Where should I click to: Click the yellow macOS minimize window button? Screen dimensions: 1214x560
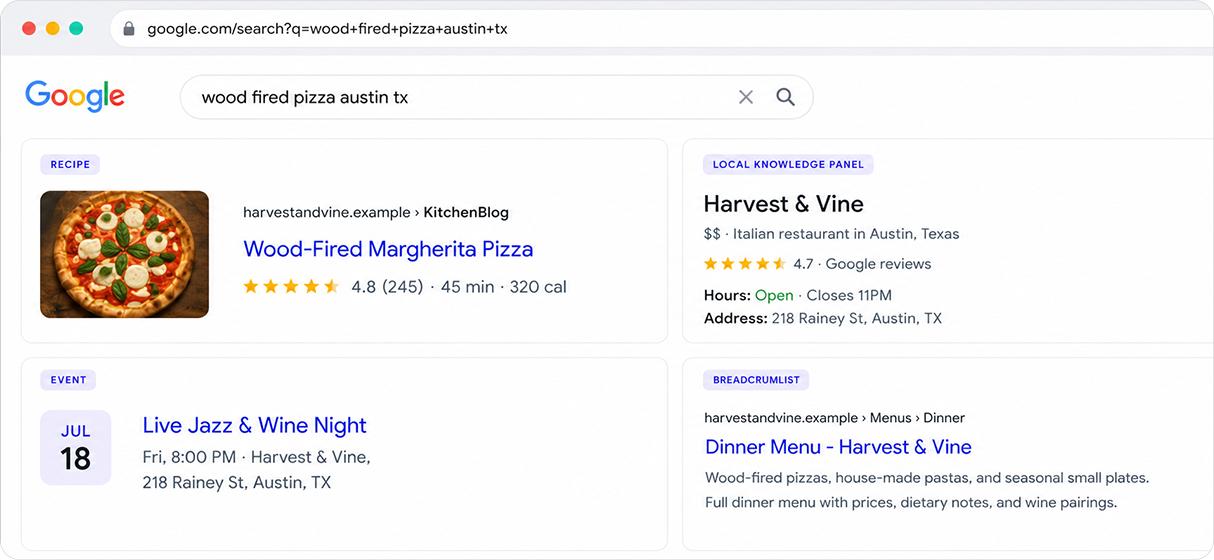52,28
